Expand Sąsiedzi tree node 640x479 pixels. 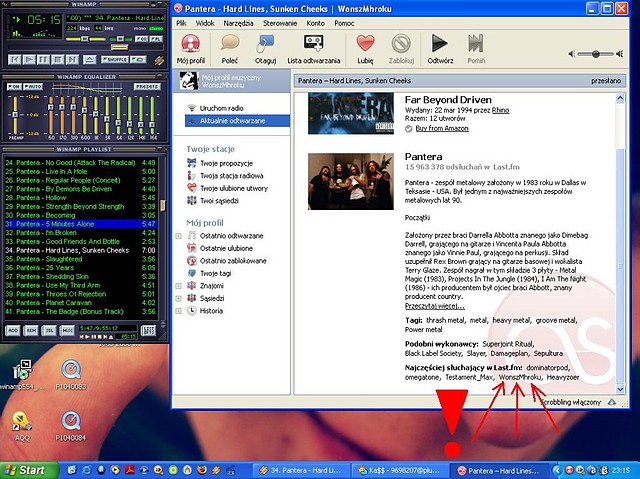tap(178, 299)
